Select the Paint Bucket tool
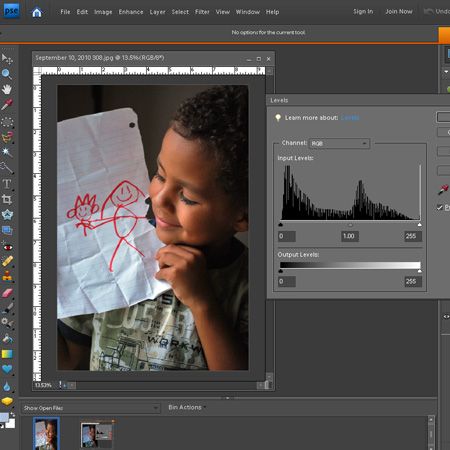The image size is (450, 450). click(x=7, y=339)
